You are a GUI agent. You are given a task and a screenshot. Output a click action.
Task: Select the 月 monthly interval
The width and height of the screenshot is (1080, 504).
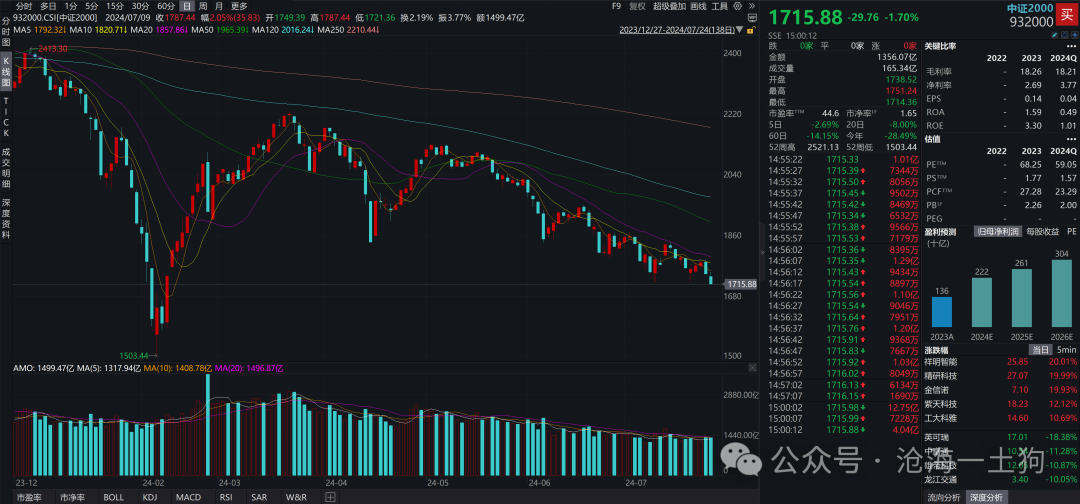click(218, 6)
